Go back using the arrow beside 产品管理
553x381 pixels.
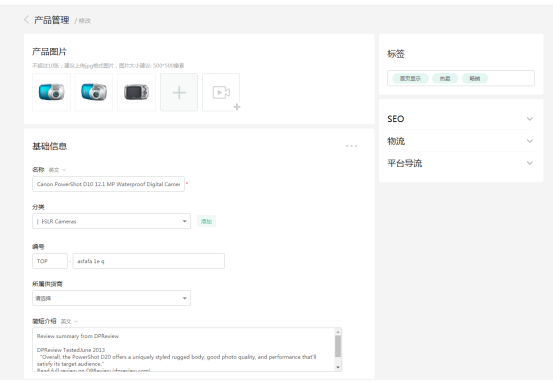26,20
